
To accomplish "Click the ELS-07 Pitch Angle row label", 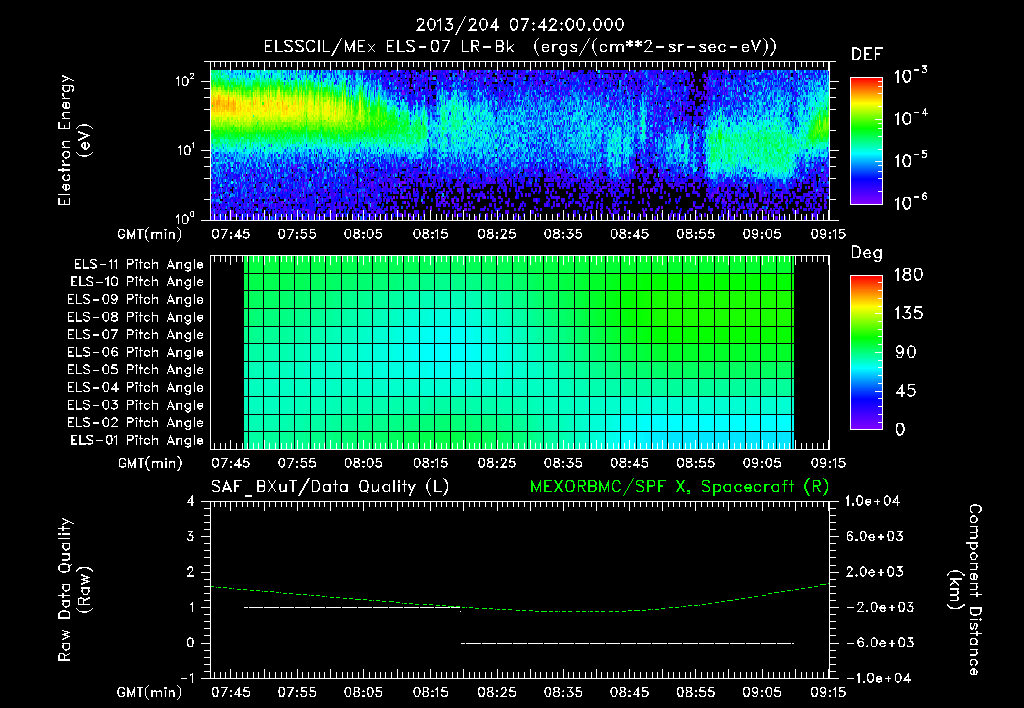I will (136, 334).
